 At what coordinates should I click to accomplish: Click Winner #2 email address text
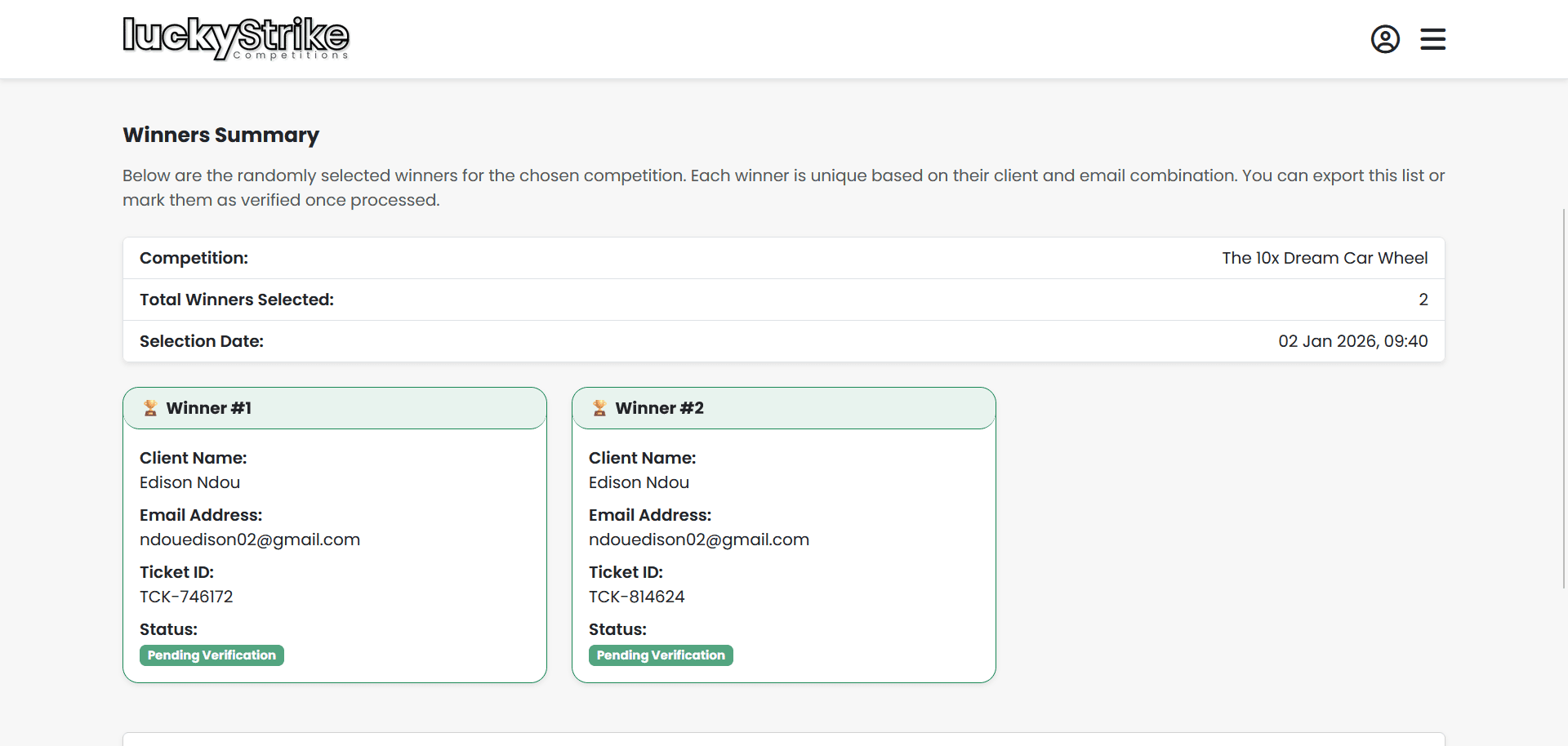[x=699, y=540]
